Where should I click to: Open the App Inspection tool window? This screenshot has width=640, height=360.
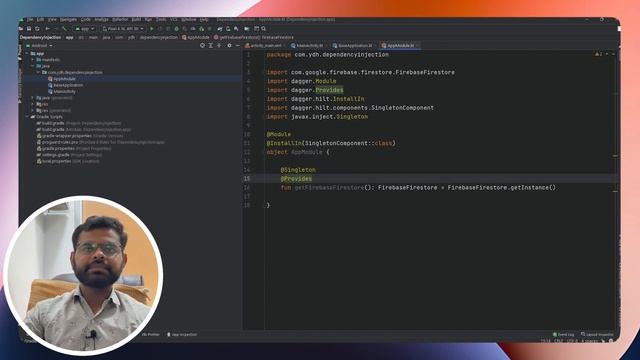click(x=182, y=334)
